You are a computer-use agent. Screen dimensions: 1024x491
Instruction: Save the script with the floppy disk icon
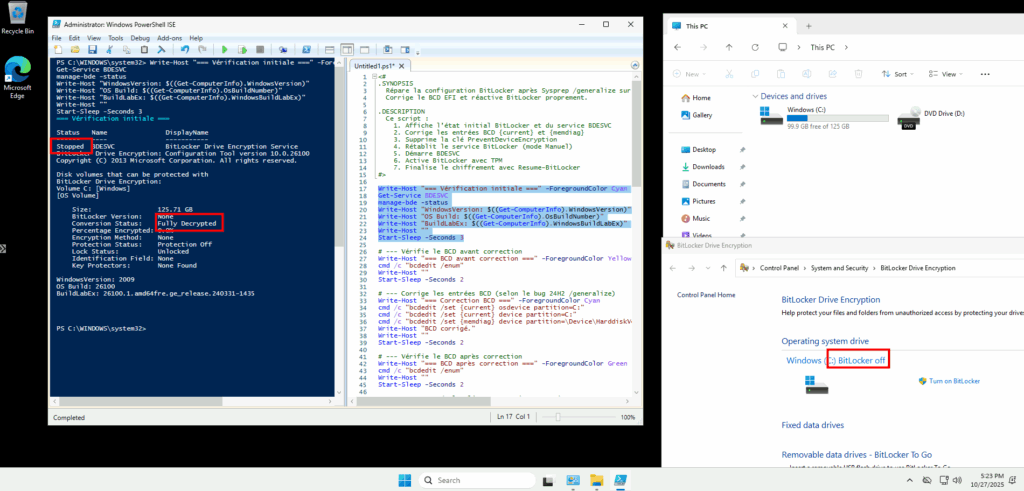[x=92, y=49]
